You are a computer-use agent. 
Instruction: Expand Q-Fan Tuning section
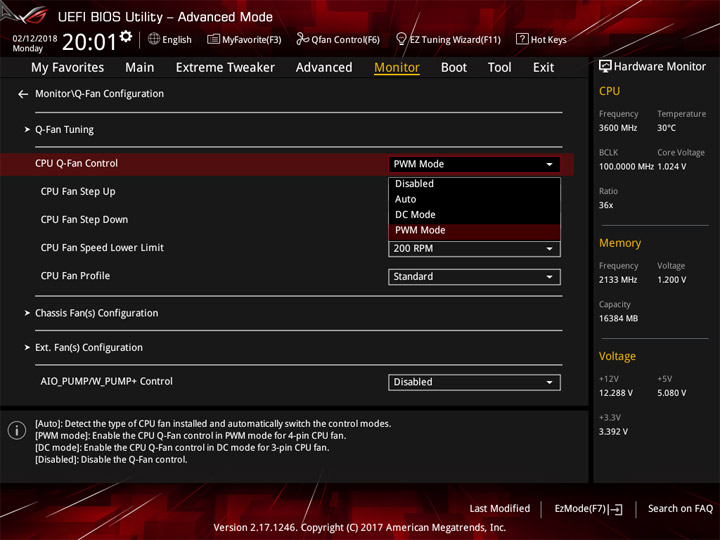pyautogui.click(x=64, y=130)
